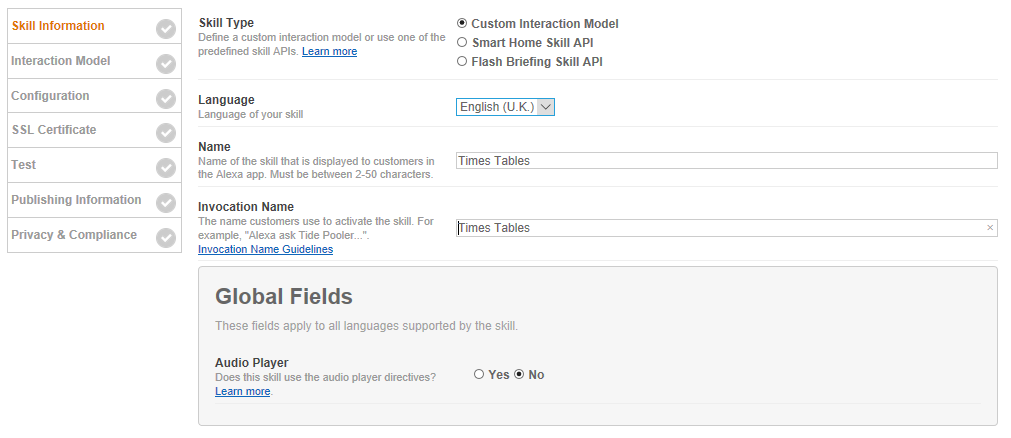Image resolution: width=1011 pixels, height=438 pixels.
Task: Click Learn more under Skill Type
Action: coord(329,51)
